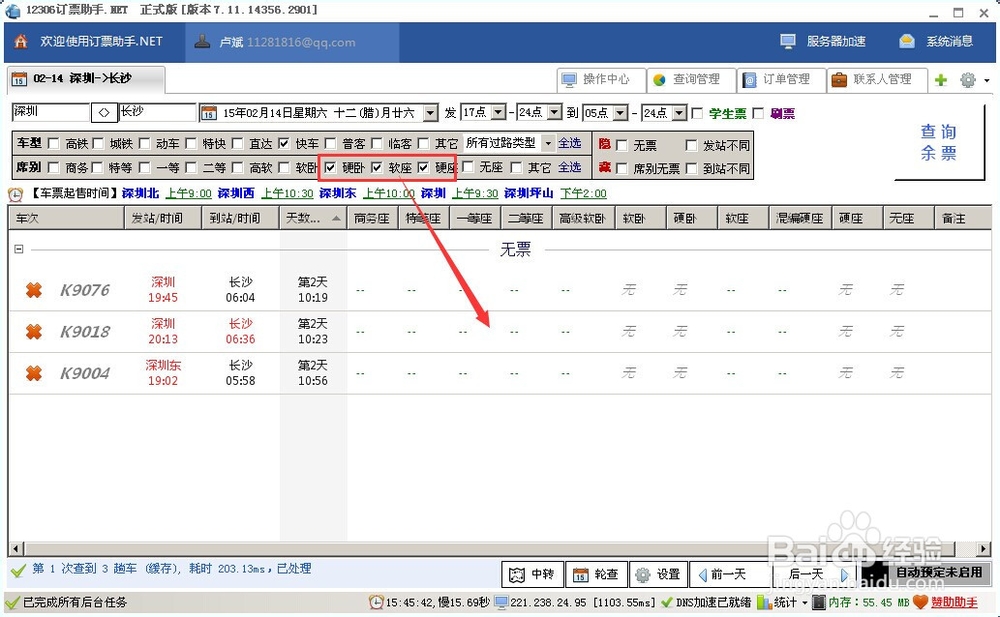Open the departure hour 17点 dropdown
This screenshot has width=1000, height=617.
(x=493, y=113)
